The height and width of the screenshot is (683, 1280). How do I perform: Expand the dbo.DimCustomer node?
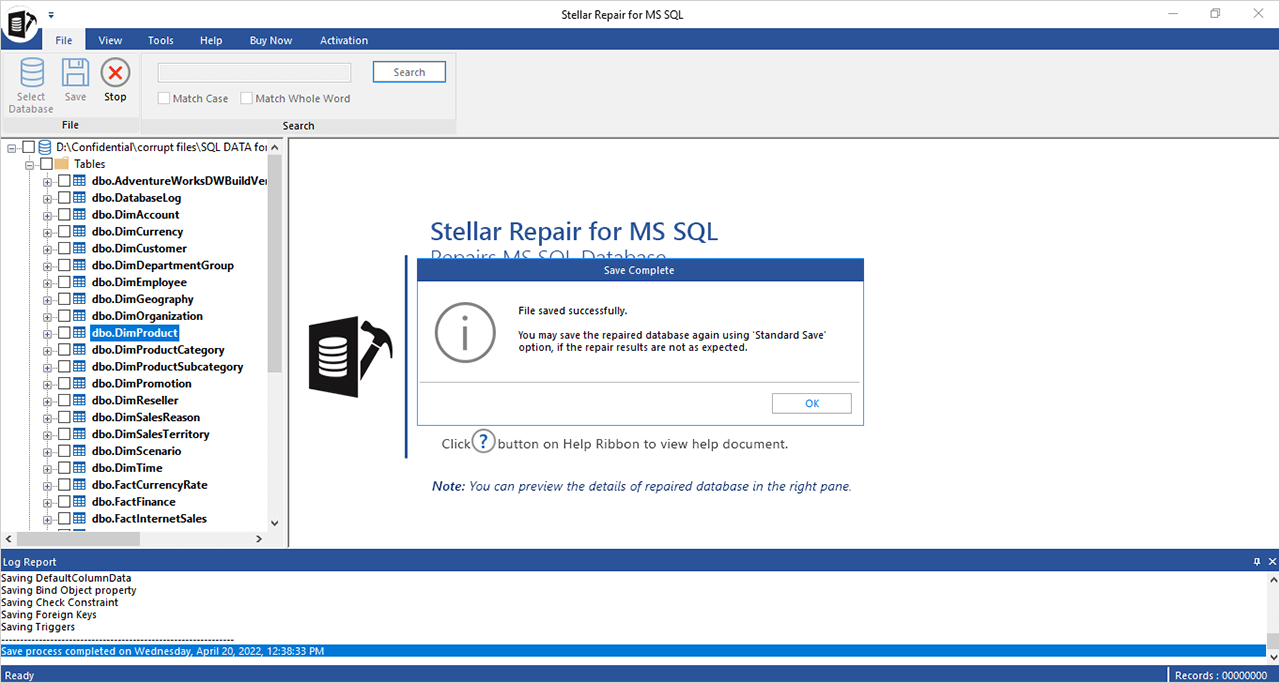point(48,249)
